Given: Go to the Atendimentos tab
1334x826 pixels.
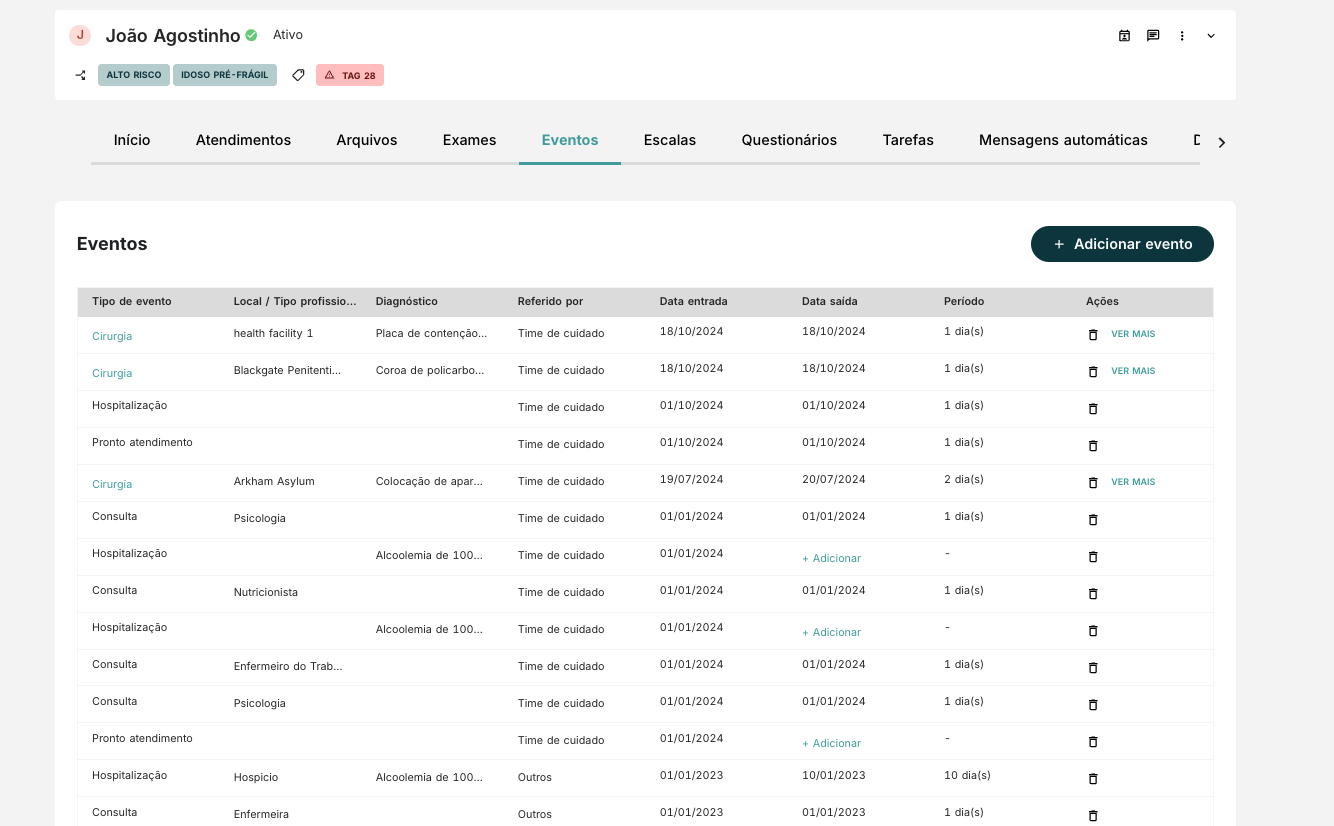Looking at the screenshot, I should tap(243, 140).
